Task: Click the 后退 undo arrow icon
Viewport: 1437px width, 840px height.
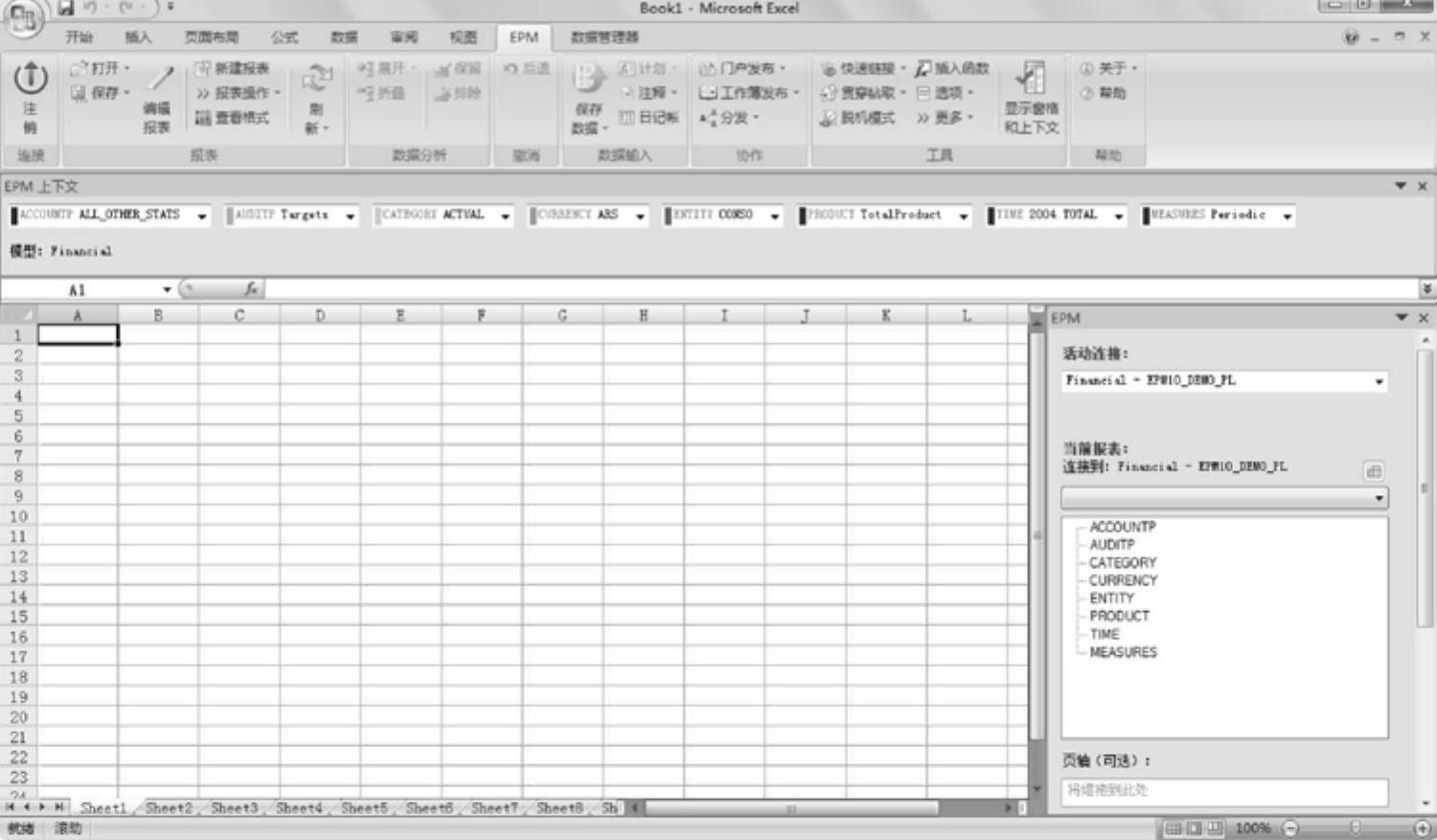Action: point(511,69)
